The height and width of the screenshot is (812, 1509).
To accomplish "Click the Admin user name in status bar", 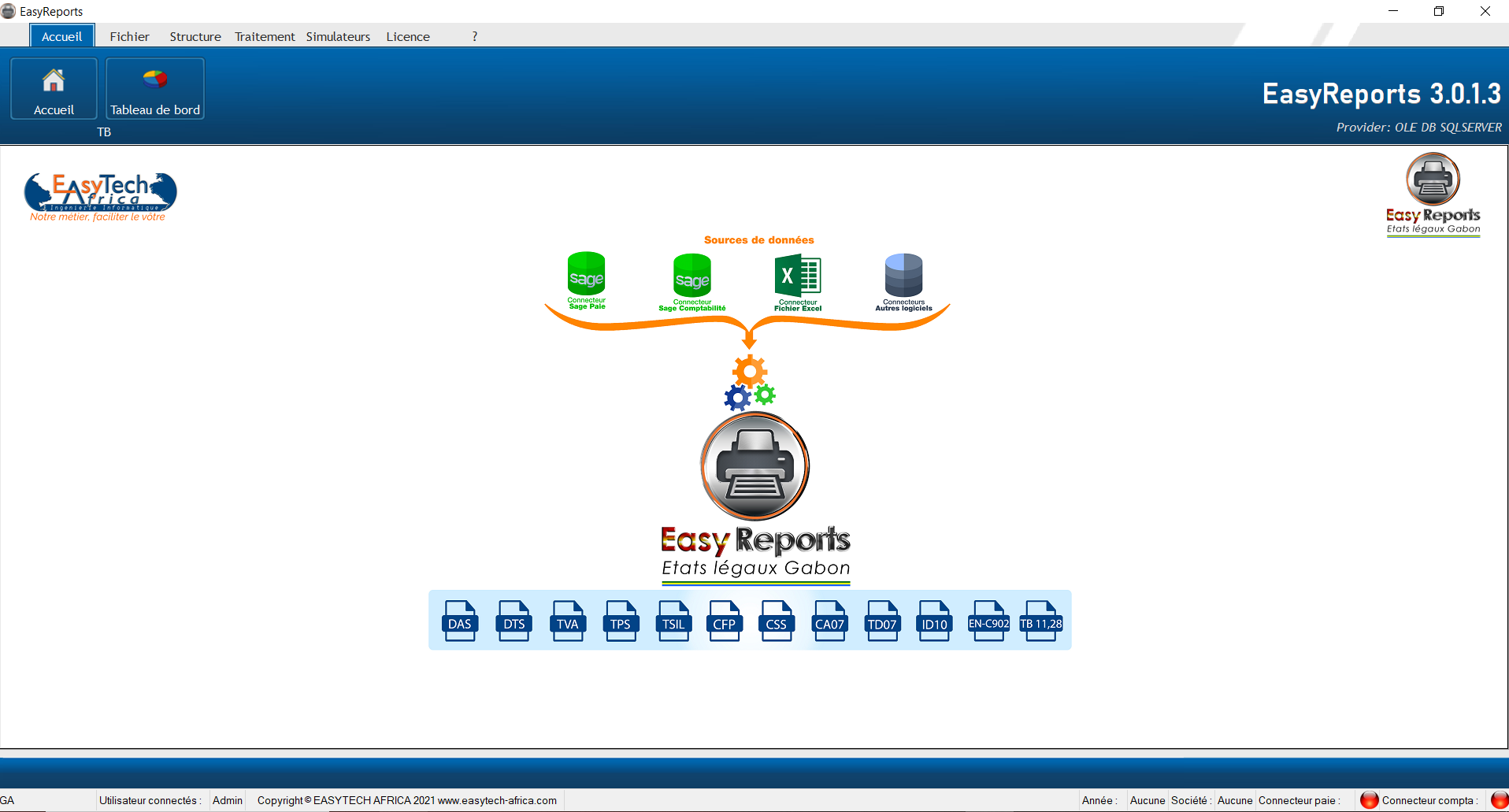I will coord(228,800).
